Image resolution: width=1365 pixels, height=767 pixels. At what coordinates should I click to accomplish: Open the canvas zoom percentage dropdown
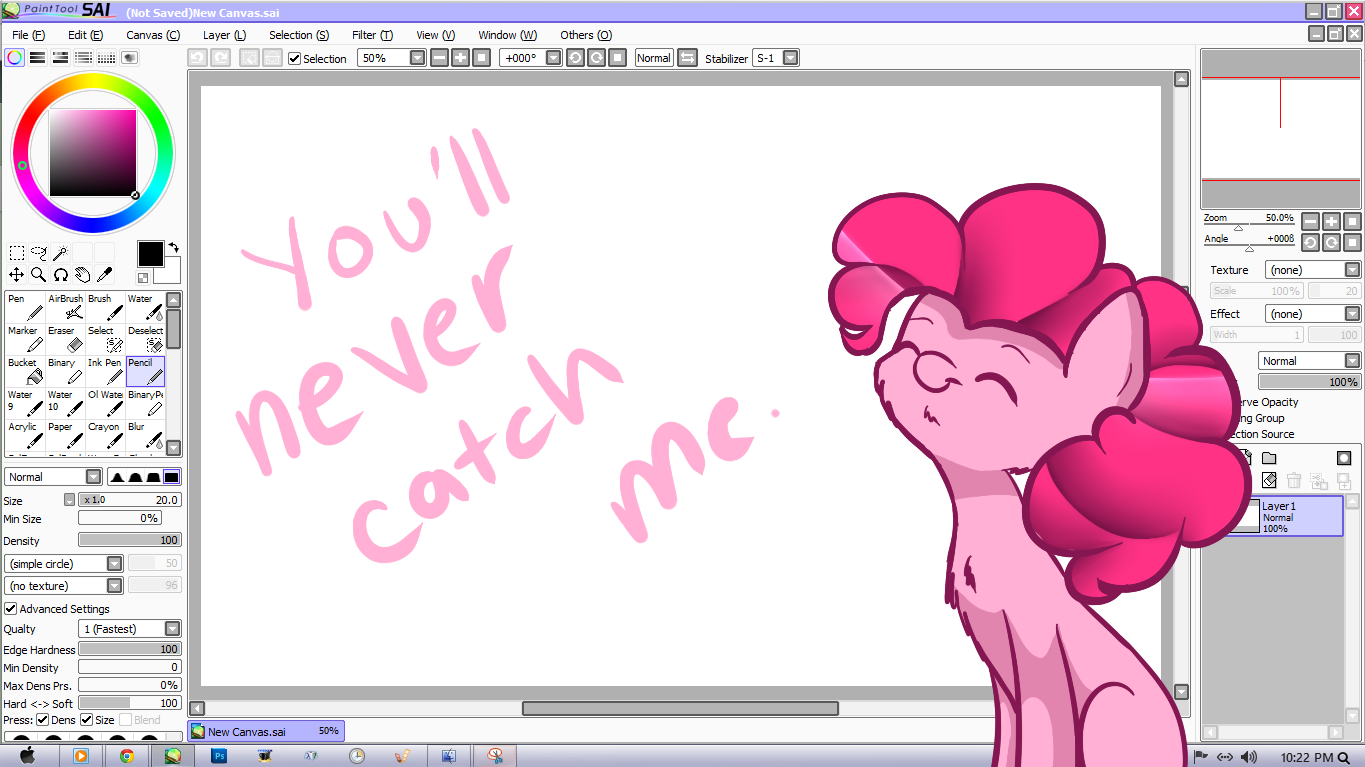click(418, 58)
